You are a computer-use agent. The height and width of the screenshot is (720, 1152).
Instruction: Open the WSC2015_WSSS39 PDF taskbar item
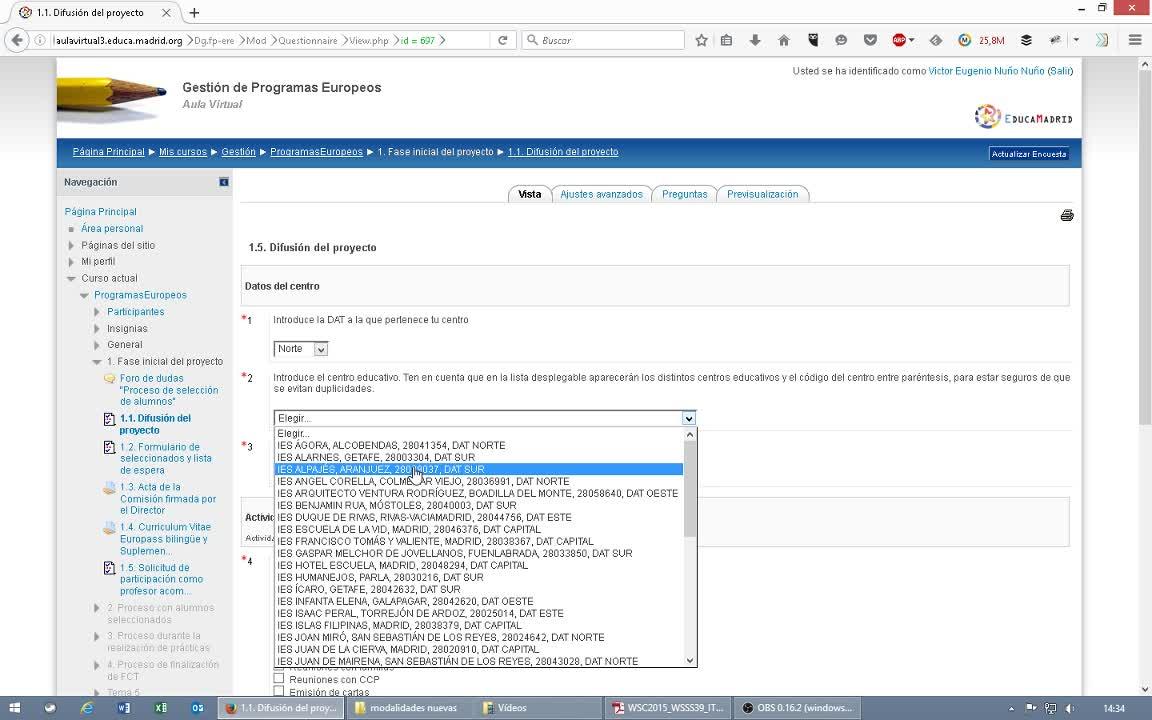point(669,708)
